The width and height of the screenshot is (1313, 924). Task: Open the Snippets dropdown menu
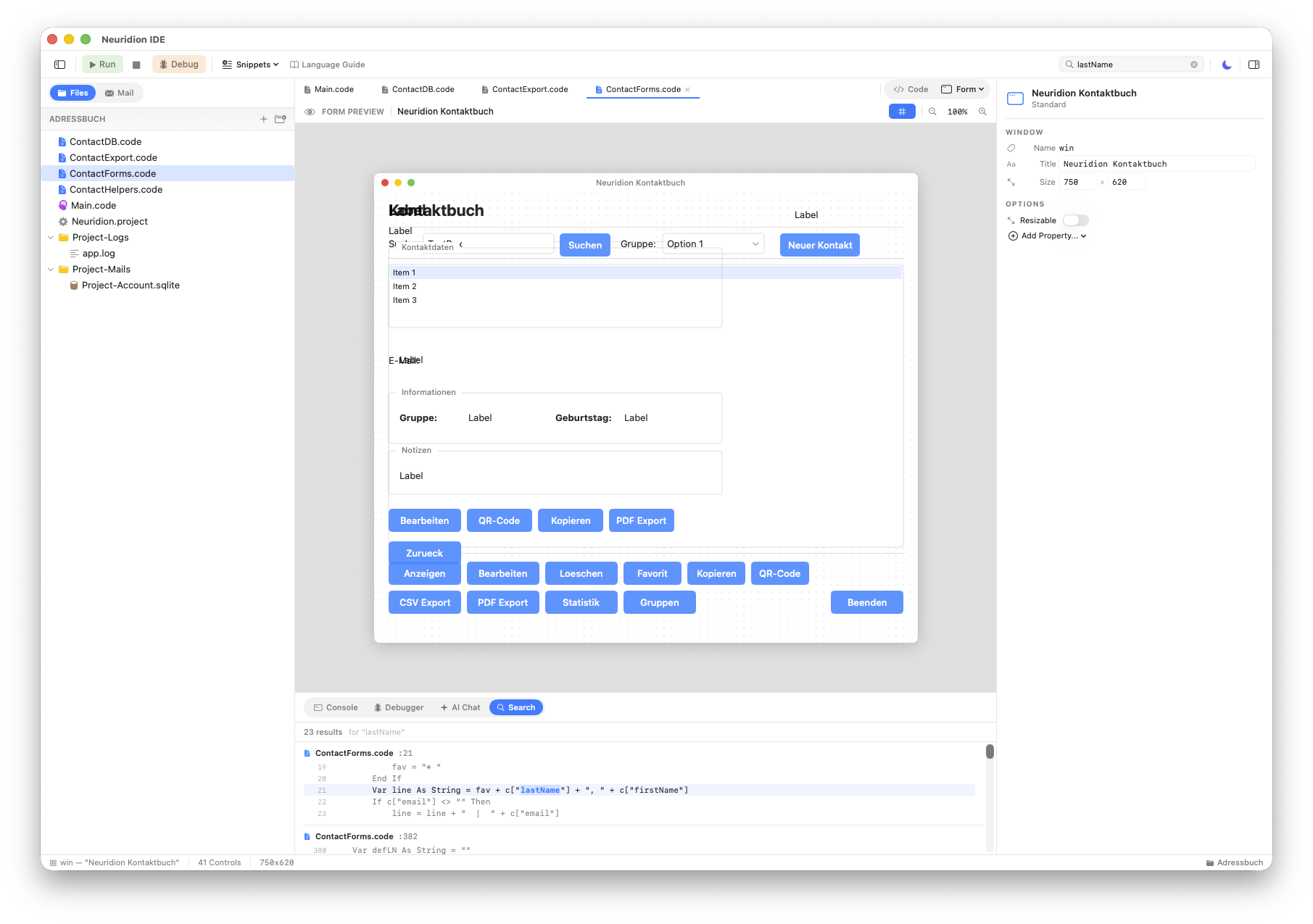coord(249,64)
